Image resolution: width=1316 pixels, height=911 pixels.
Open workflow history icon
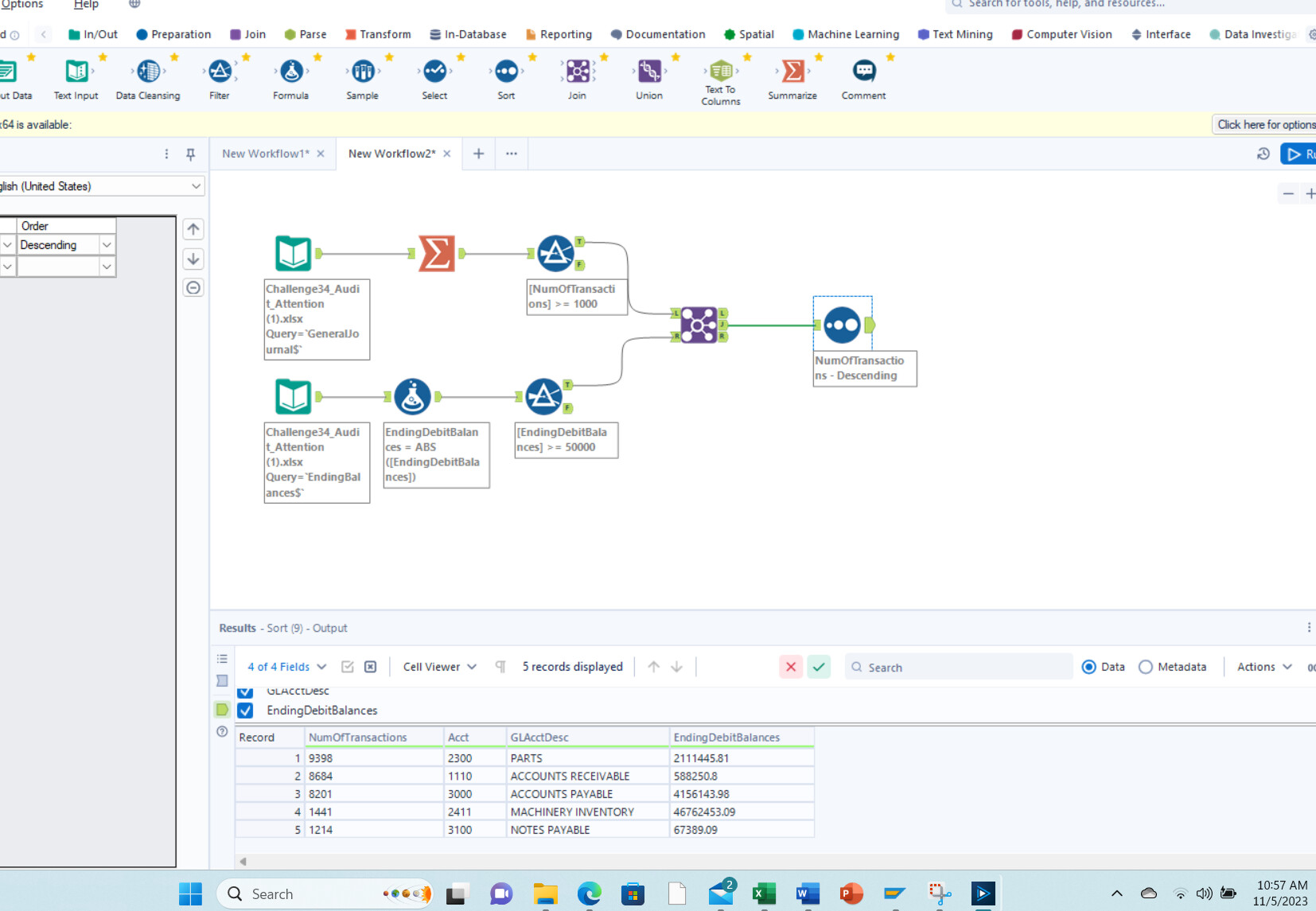[x=1263, y=154]
